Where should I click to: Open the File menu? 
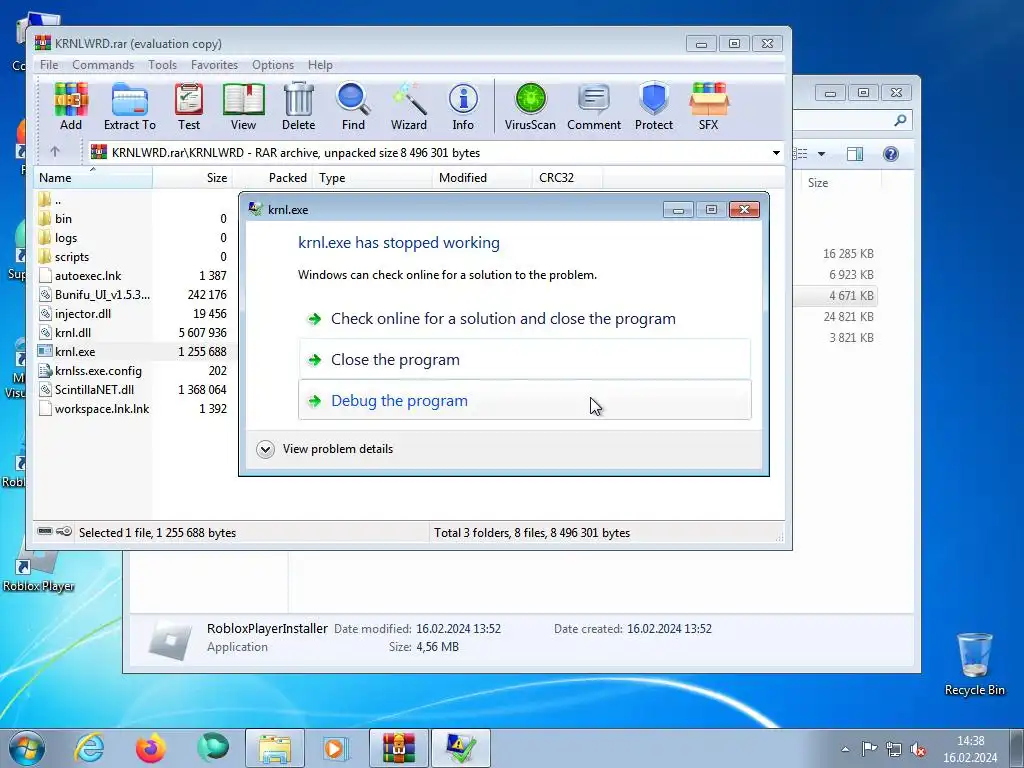[49, 65]
